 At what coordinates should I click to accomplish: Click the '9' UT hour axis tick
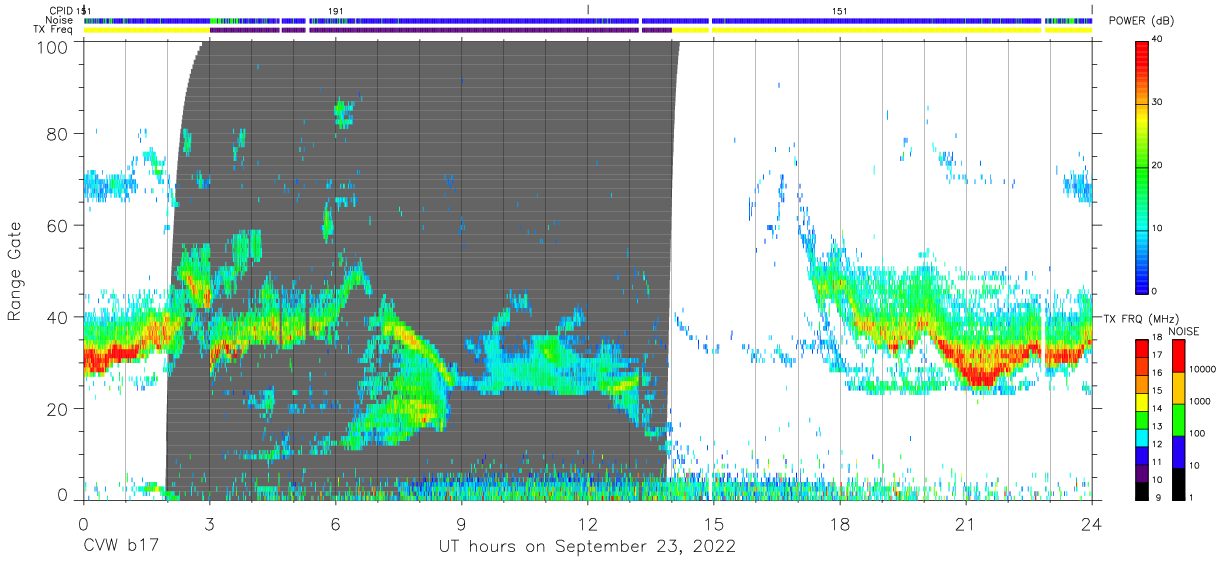(461, 523)
